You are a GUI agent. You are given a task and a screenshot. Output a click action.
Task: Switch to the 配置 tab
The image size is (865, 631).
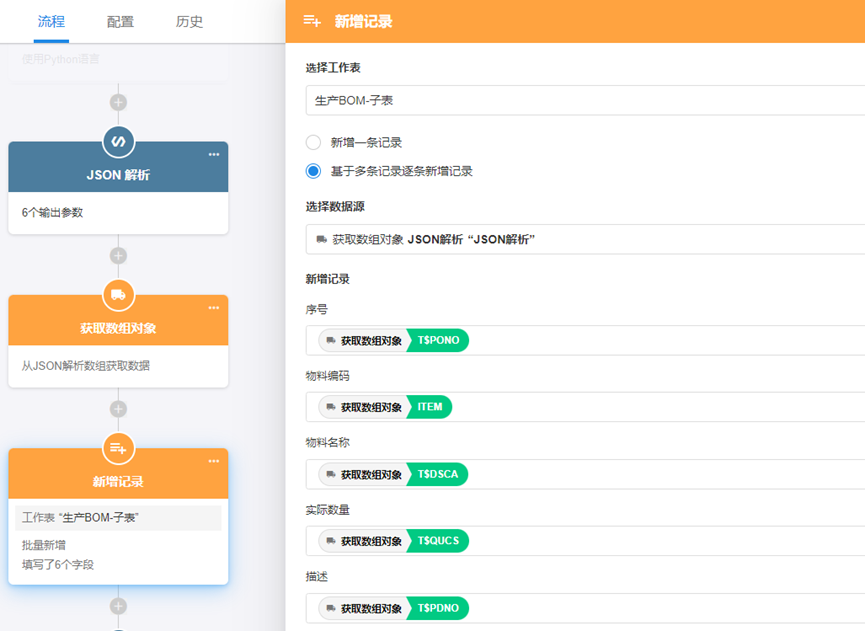coord(120,21)
